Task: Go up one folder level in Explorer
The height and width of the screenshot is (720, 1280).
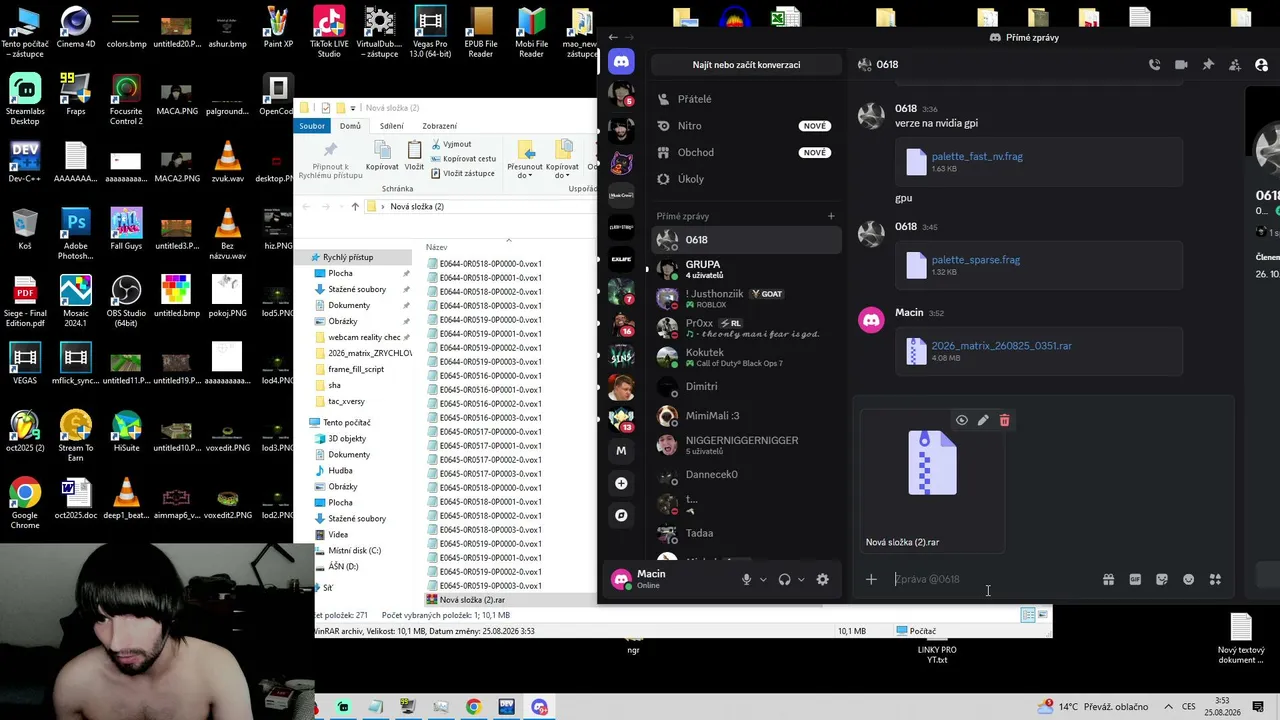Action: [355, 207]
